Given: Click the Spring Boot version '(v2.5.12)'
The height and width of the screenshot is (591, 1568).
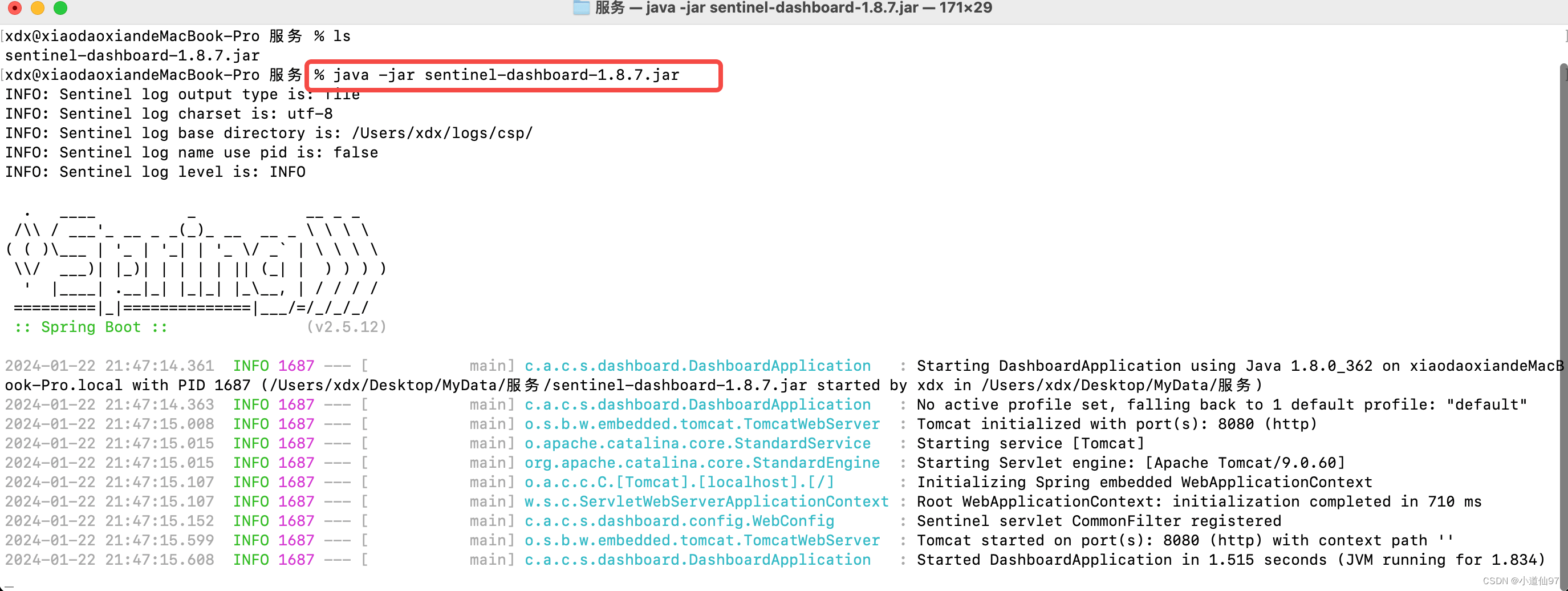Looking at the screenshot, I should tap(346, 327).
